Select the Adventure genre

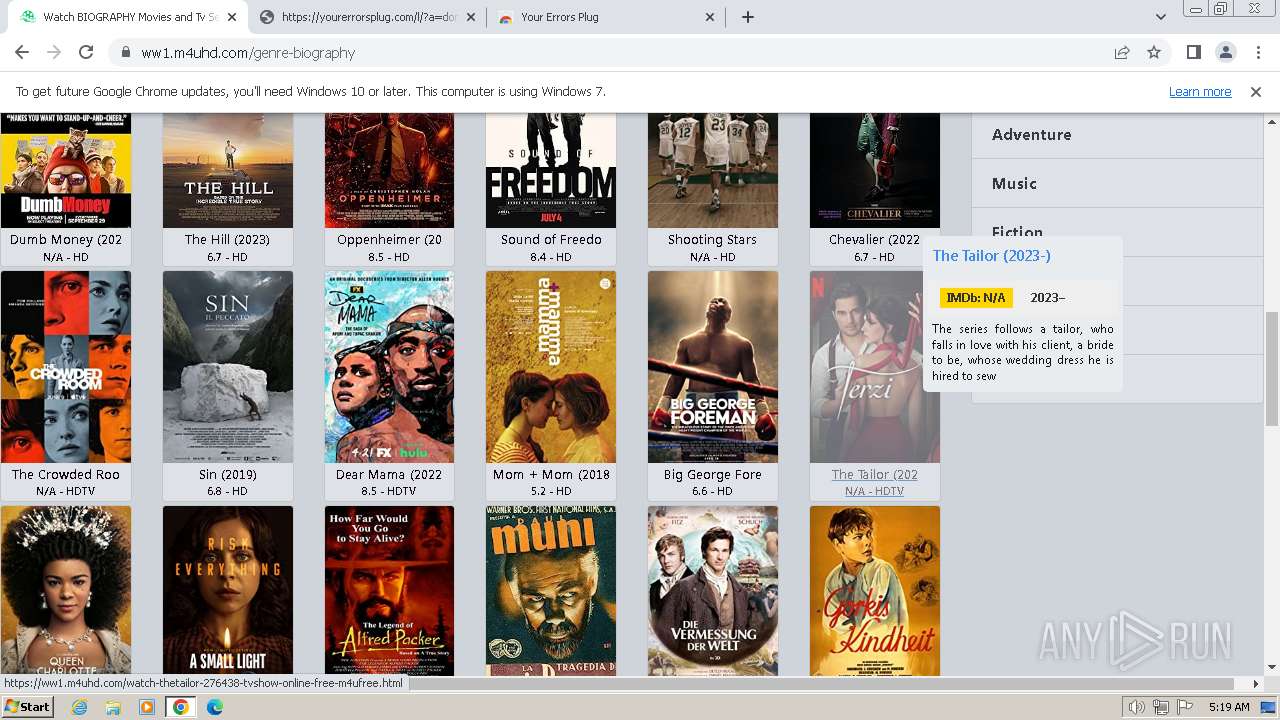click(x=1031, y=134)
